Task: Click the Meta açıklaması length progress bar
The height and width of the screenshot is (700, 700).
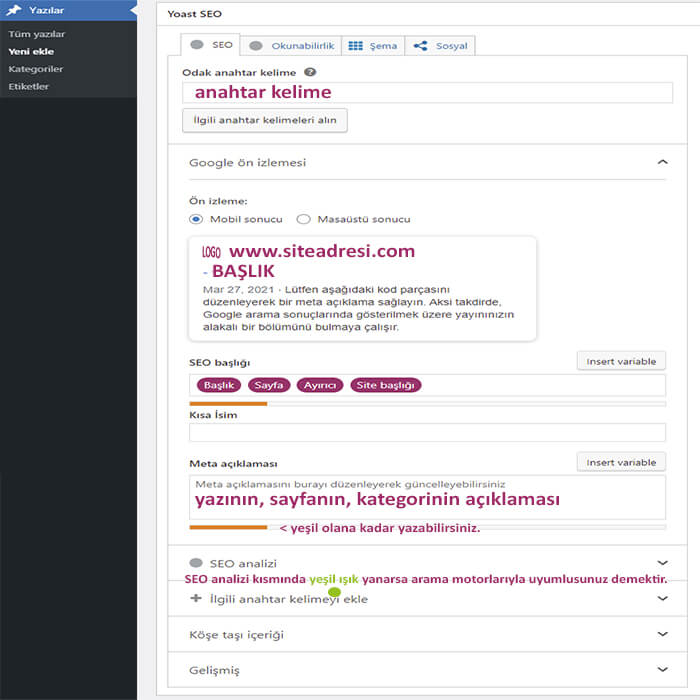Action: coord(427,527)
